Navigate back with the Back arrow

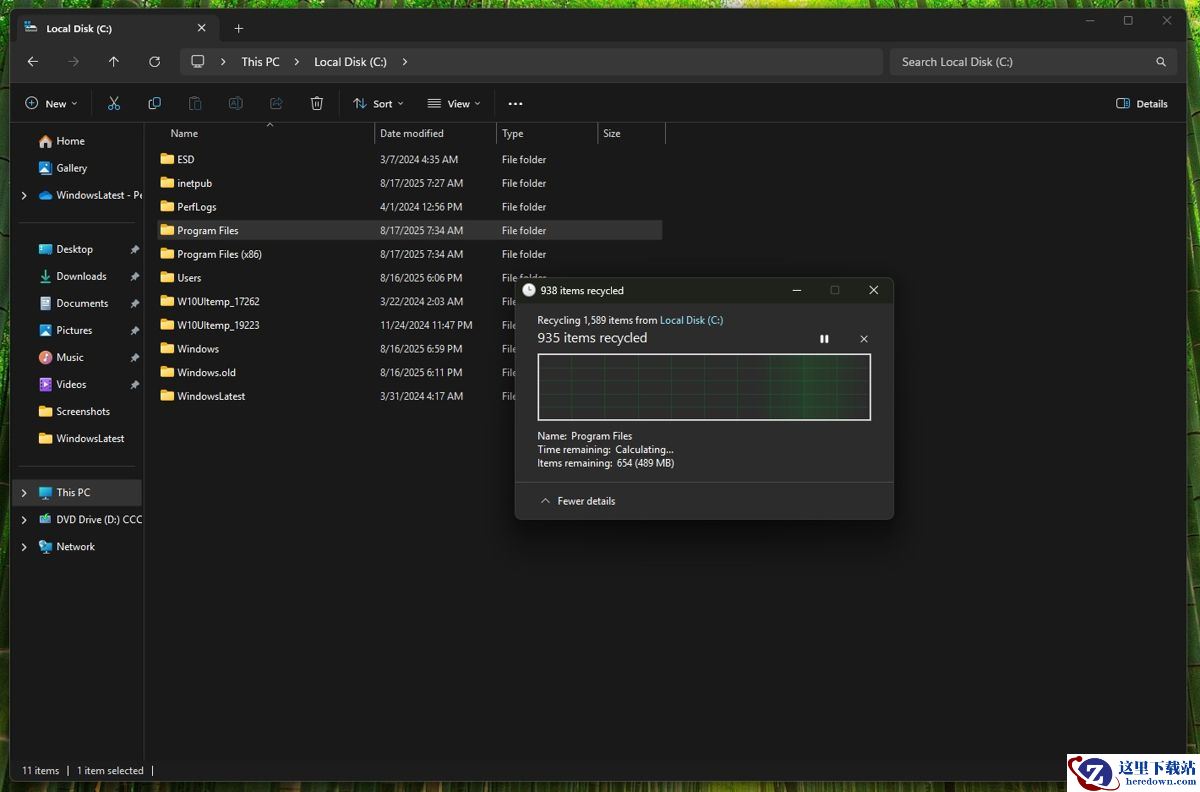[x=33, y=62]
